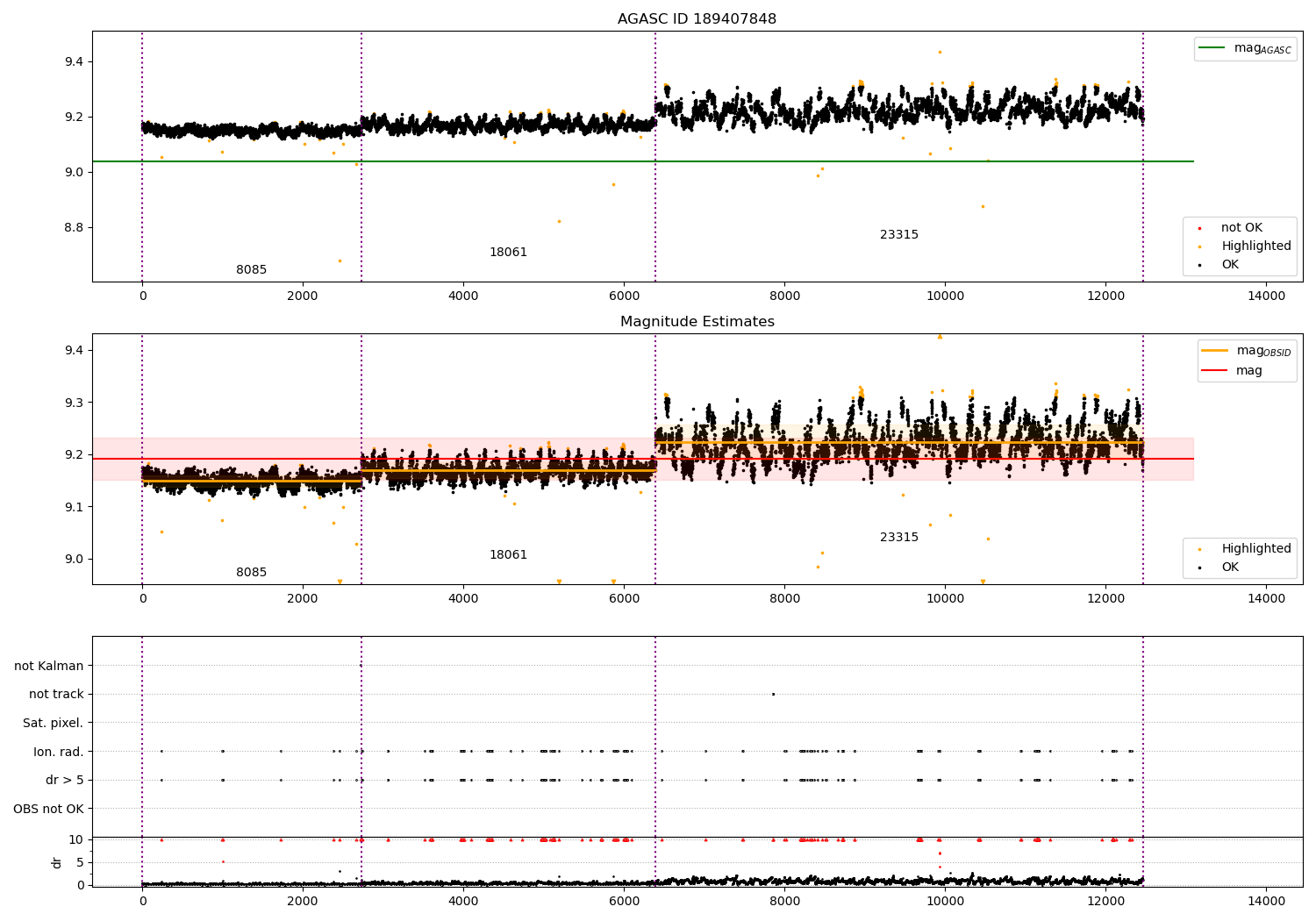This screenshot has height=921, width=1316.
Task: Click x-tick '10000' under Magnitude Estimates panel
Action: (945, 599)
